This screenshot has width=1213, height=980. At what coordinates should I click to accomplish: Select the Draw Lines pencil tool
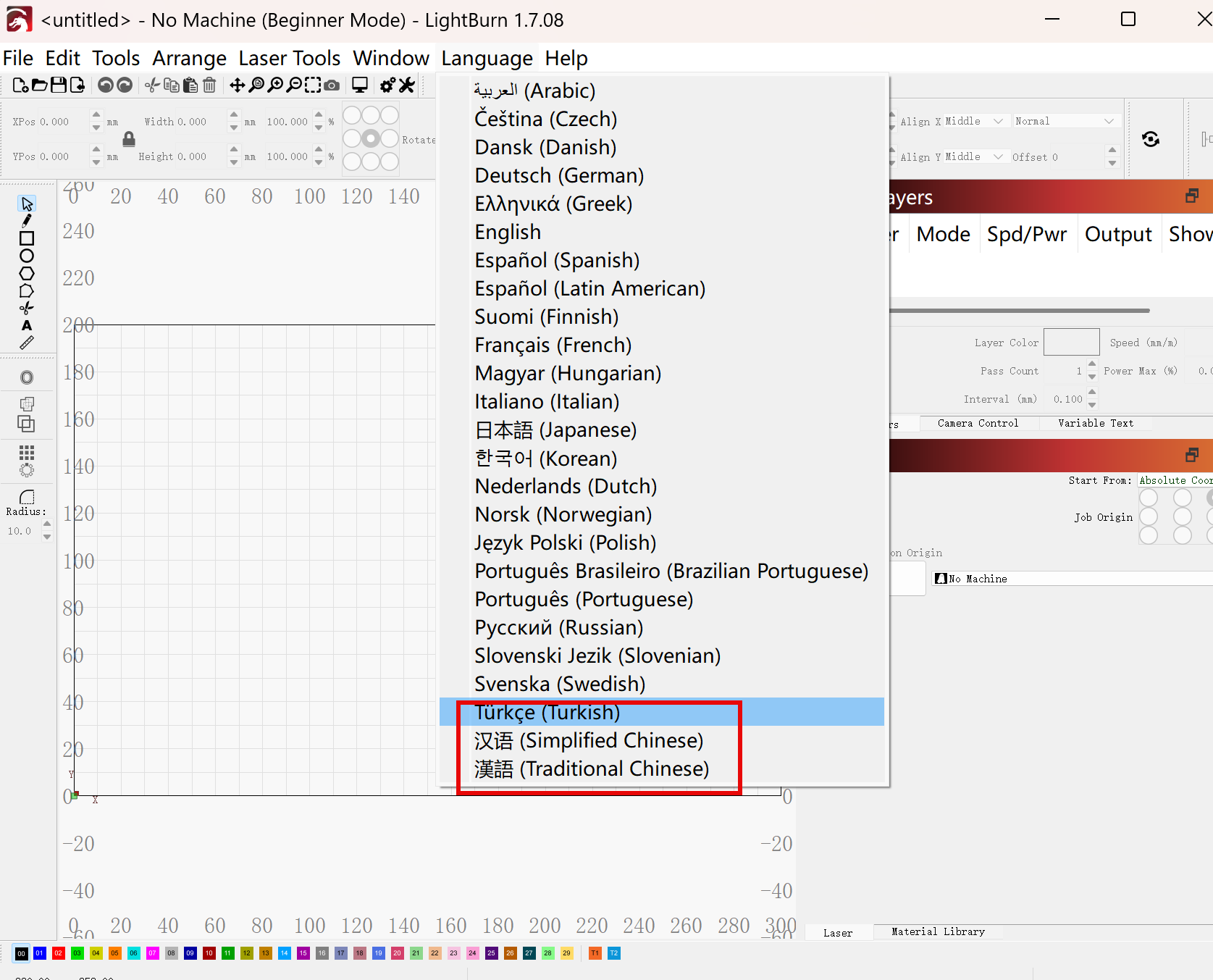(27, 221)
